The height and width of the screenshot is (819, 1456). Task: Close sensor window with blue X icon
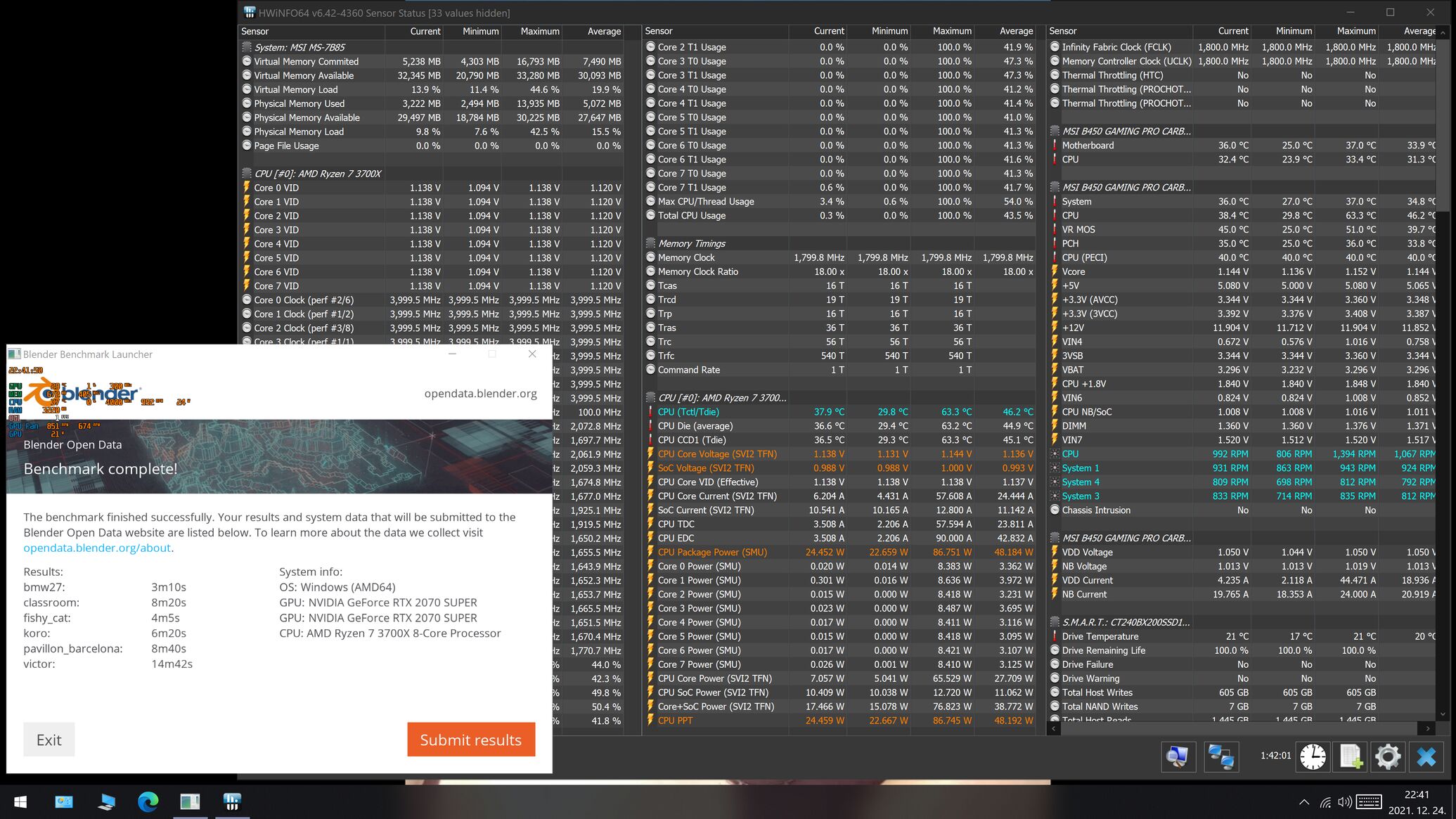pos(1426,756)
